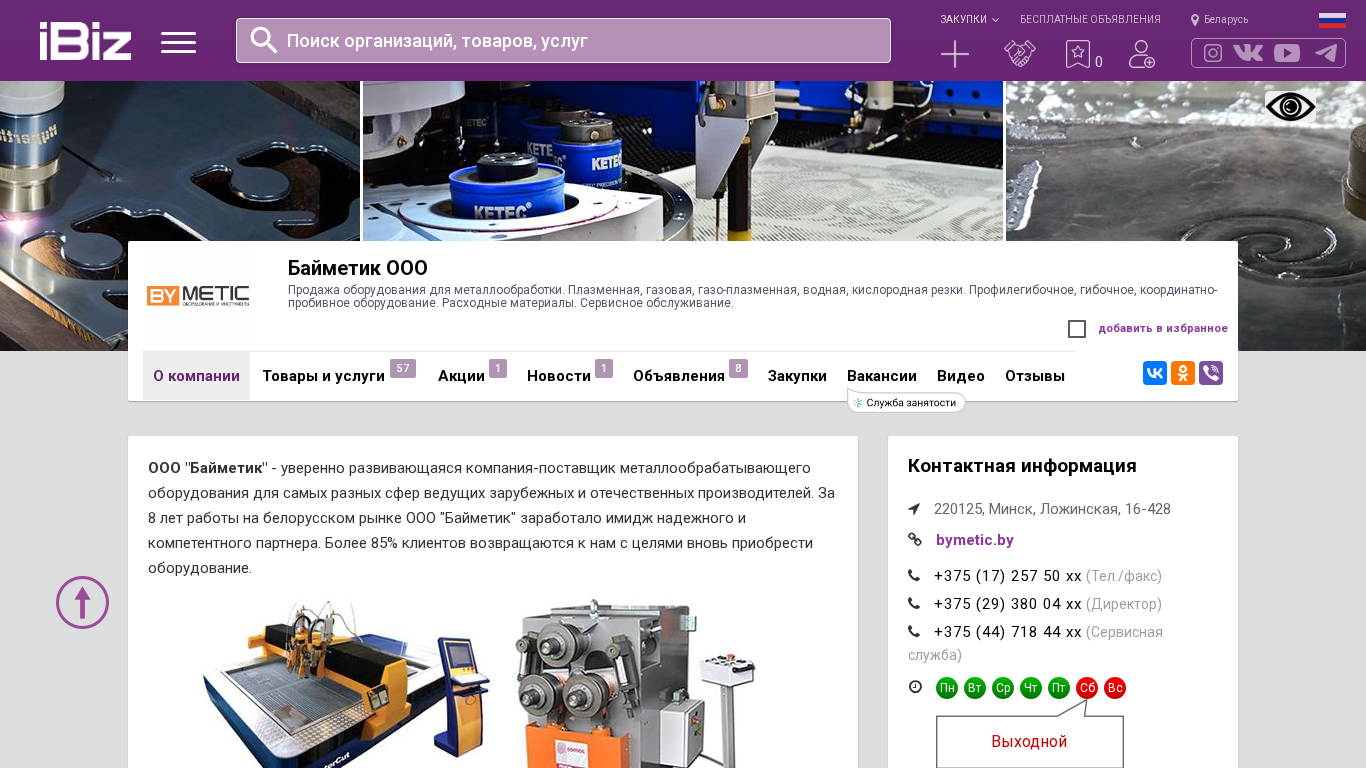Click the scroll-to-top arrow button

click(82, 602)
